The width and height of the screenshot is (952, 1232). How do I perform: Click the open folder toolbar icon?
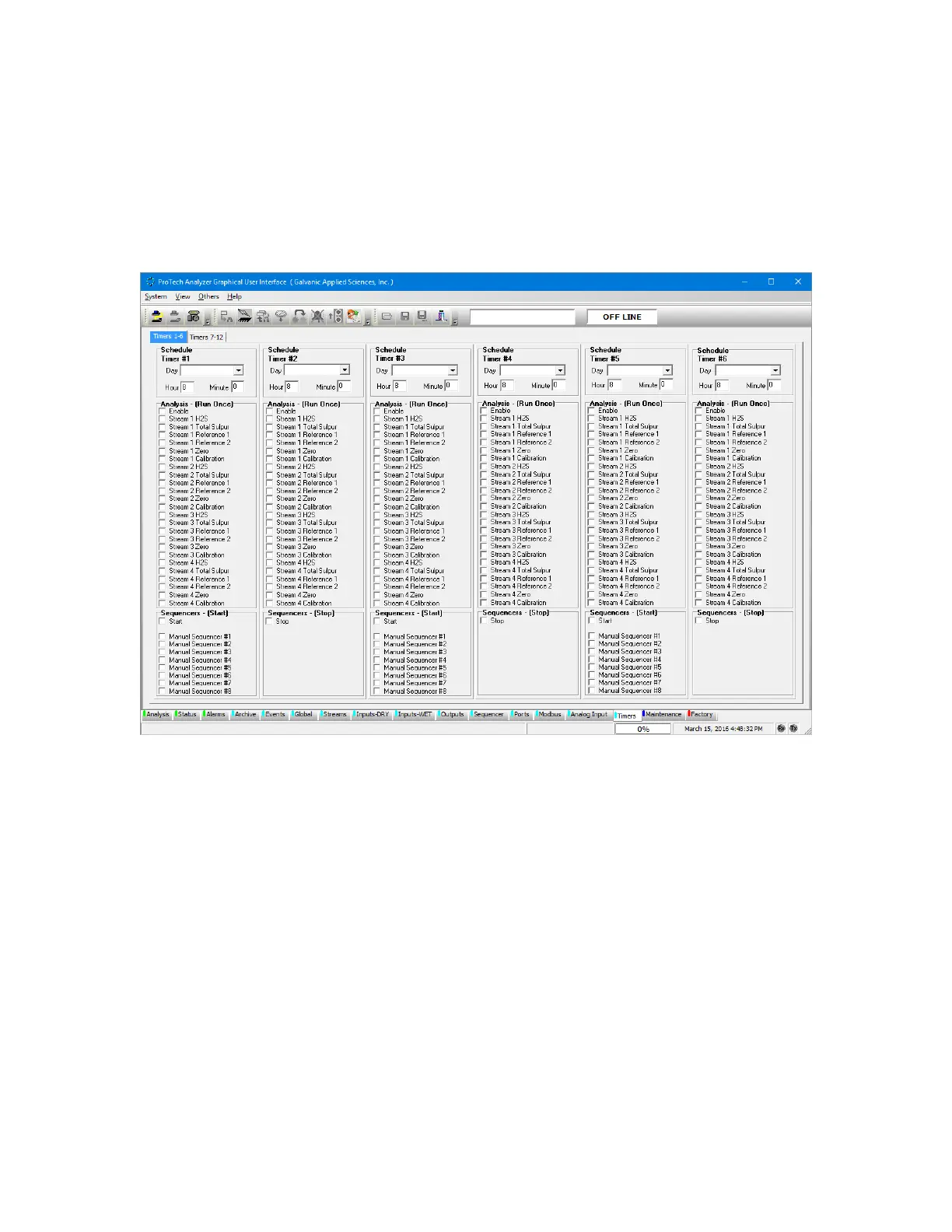pos(387,317)
